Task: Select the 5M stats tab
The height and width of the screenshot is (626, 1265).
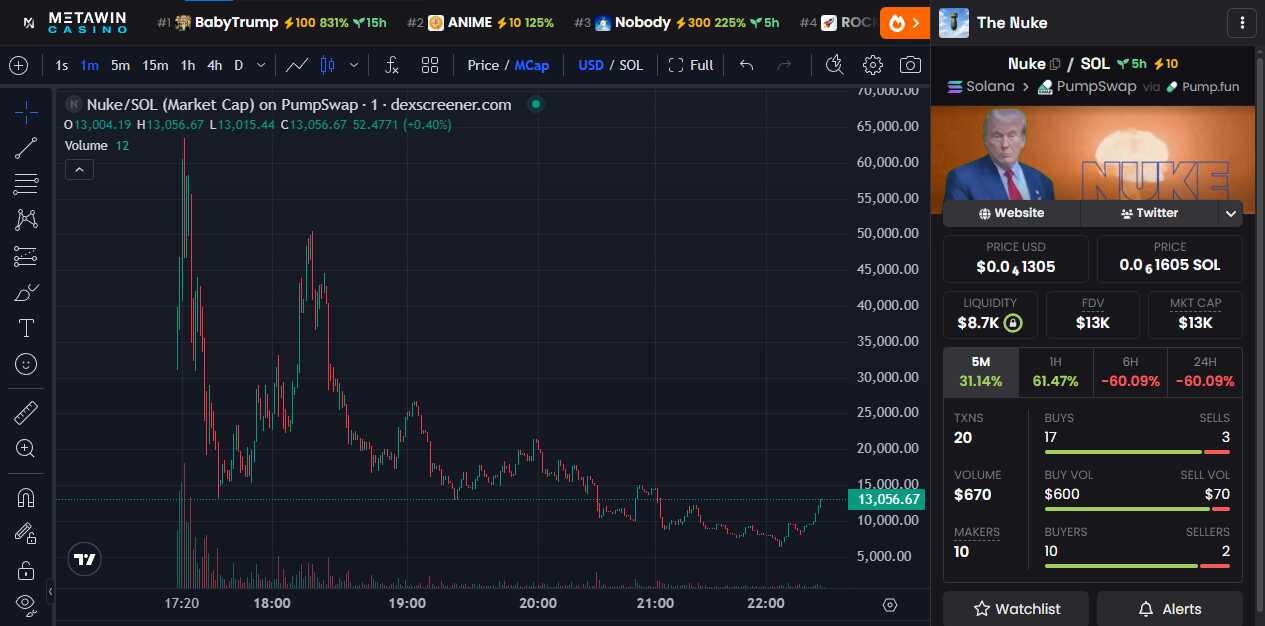Action: click(x=981, y=372)
